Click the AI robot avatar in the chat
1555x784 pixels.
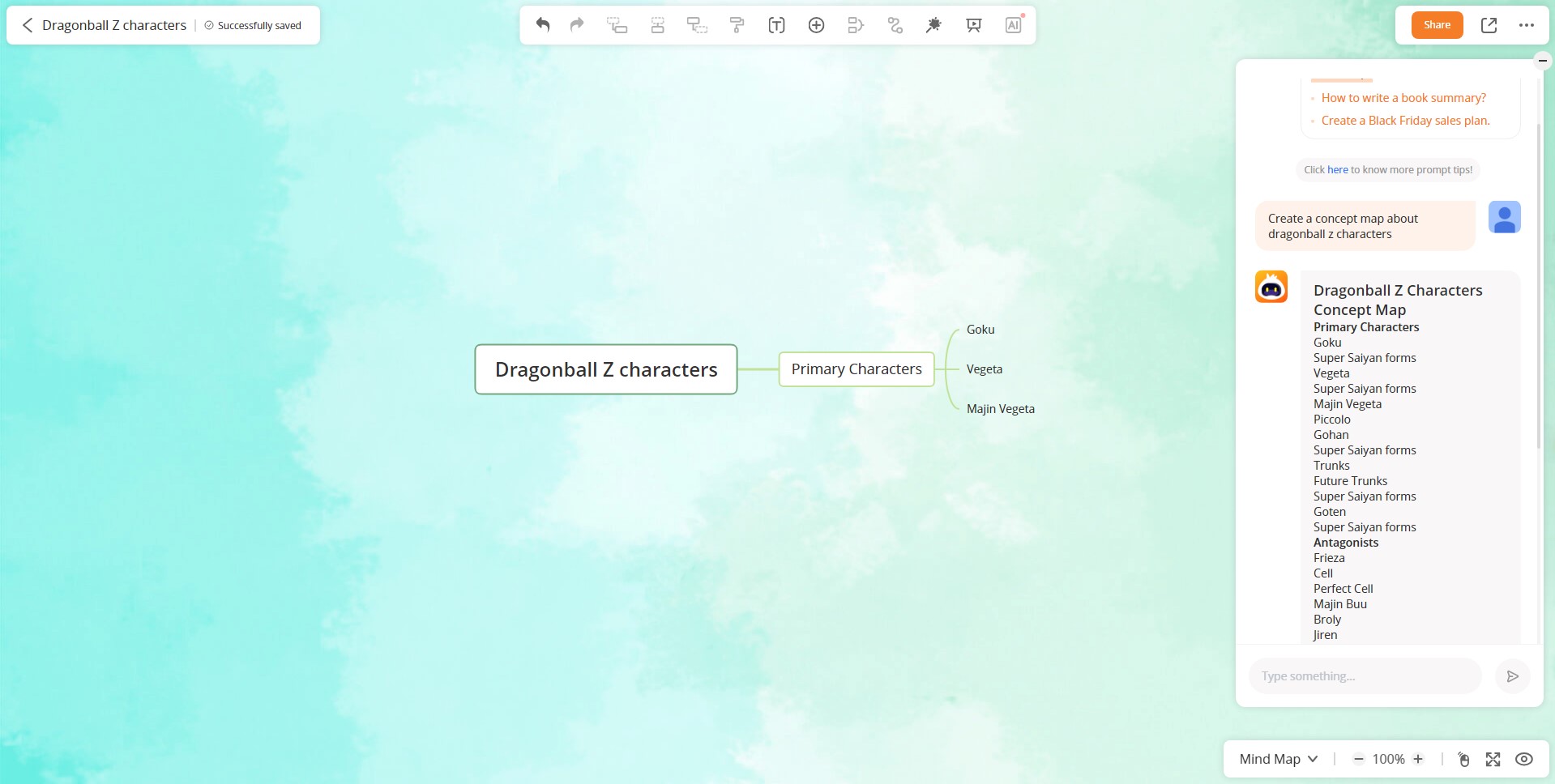click(x=1271, y=287)
